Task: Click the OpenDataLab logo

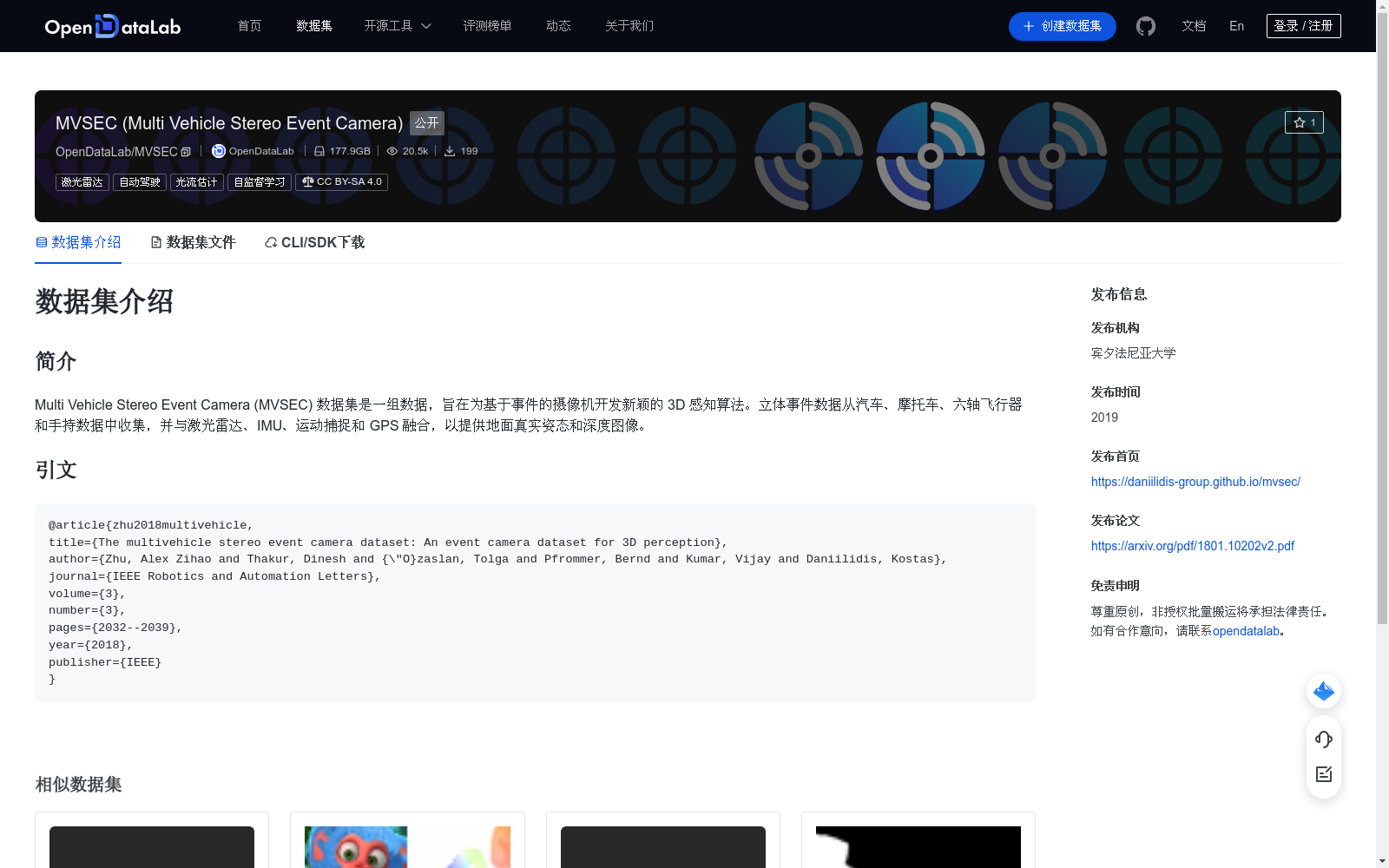Action: (112, 26)
